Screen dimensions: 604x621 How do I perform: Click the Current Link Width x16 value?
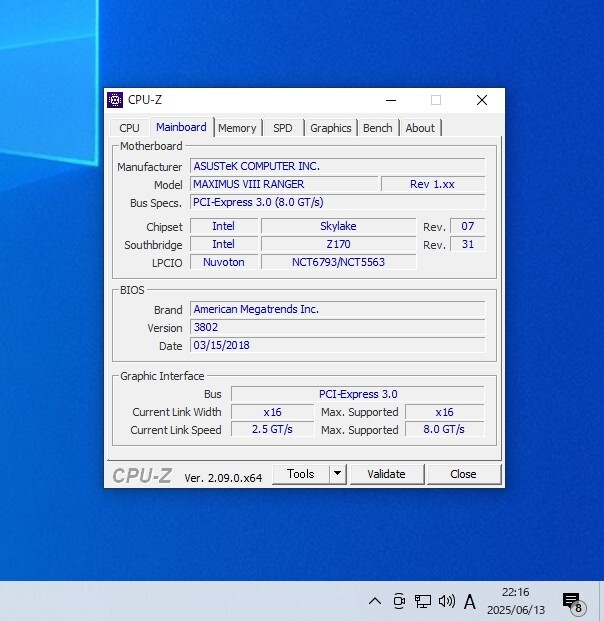pos(272,412)
